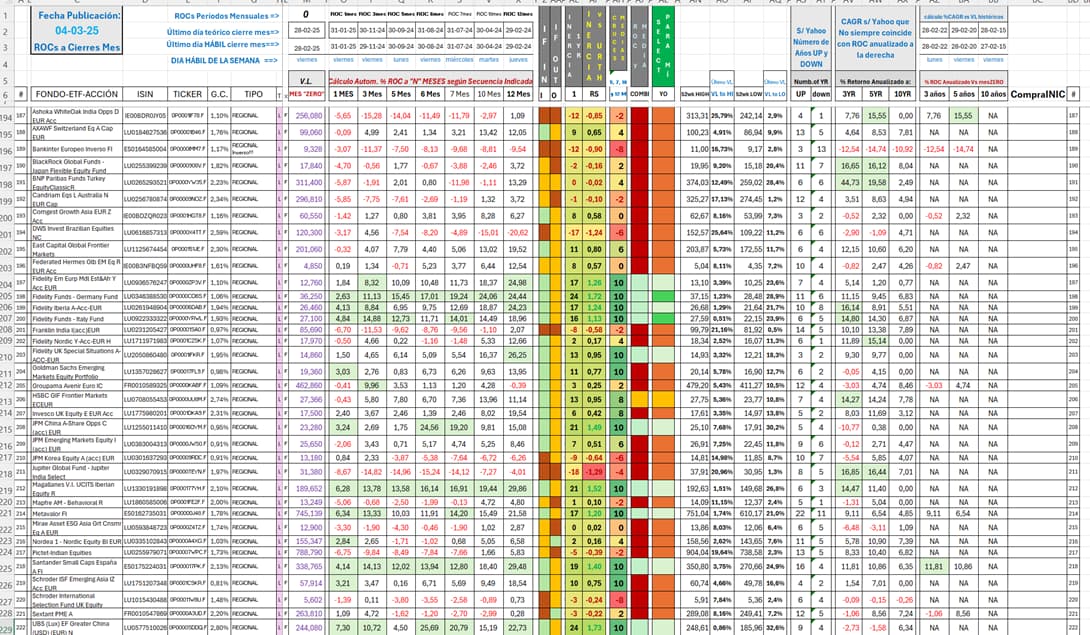1090x635 pixels.
Task: Click the 'TICKER' header cell
Action: click(187, 94)
